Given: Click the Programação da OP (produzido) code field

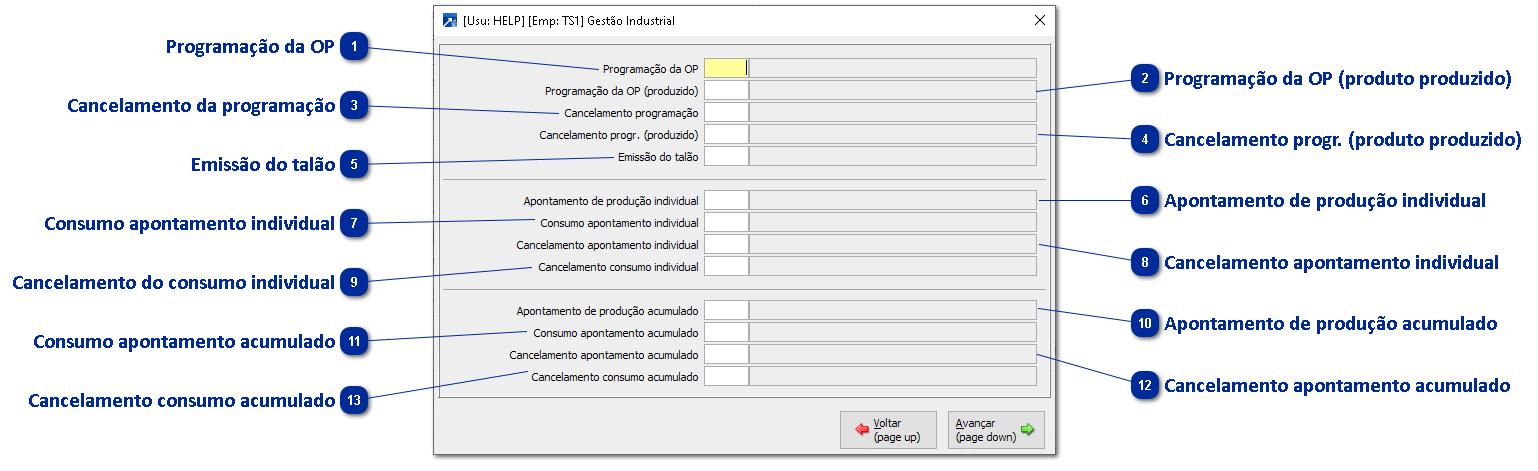Looking at the screenshot, I should (726, 90).
